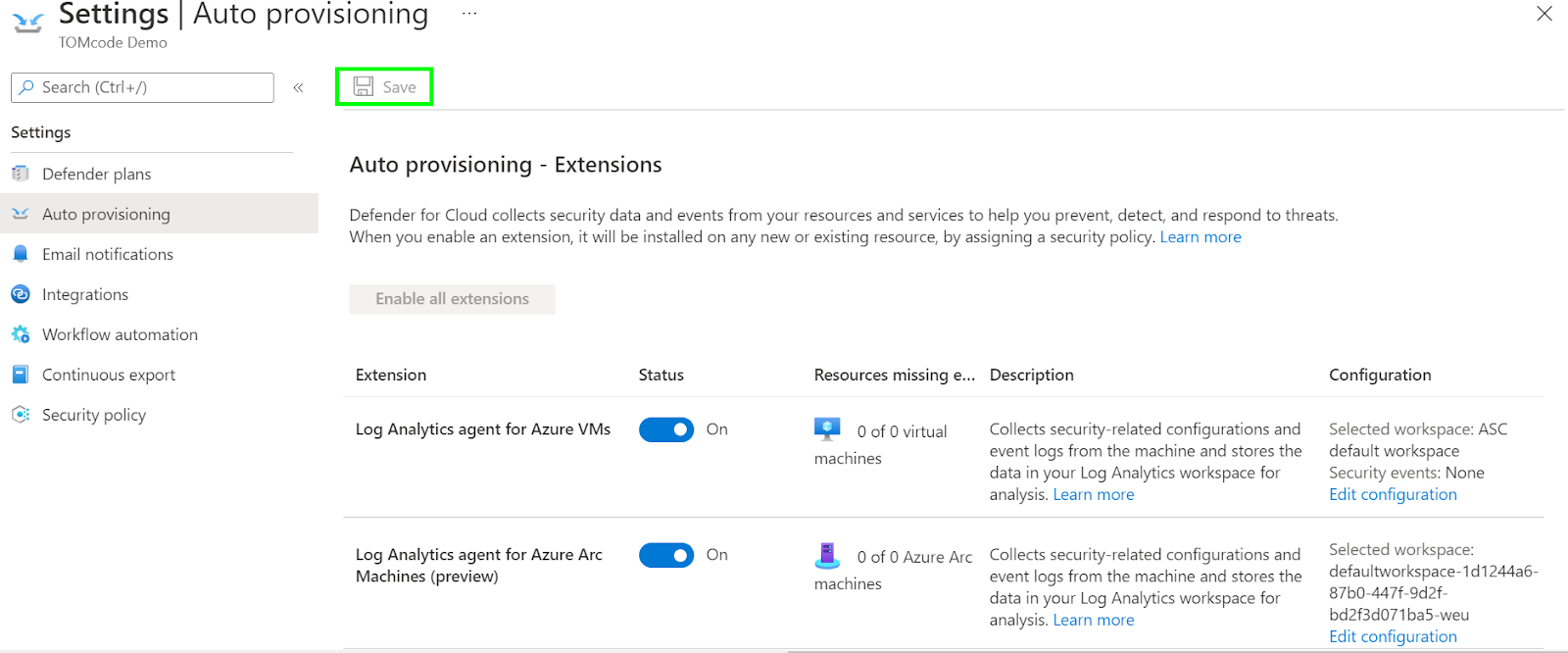The image size is (1568, 653).
Task: Click the Azure Arc machines resource icon
Action: 827,556
